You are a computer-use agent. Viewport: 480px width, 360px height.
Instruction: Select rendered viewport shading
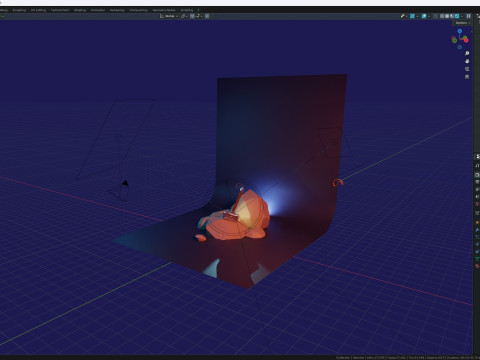pos(457,16)
